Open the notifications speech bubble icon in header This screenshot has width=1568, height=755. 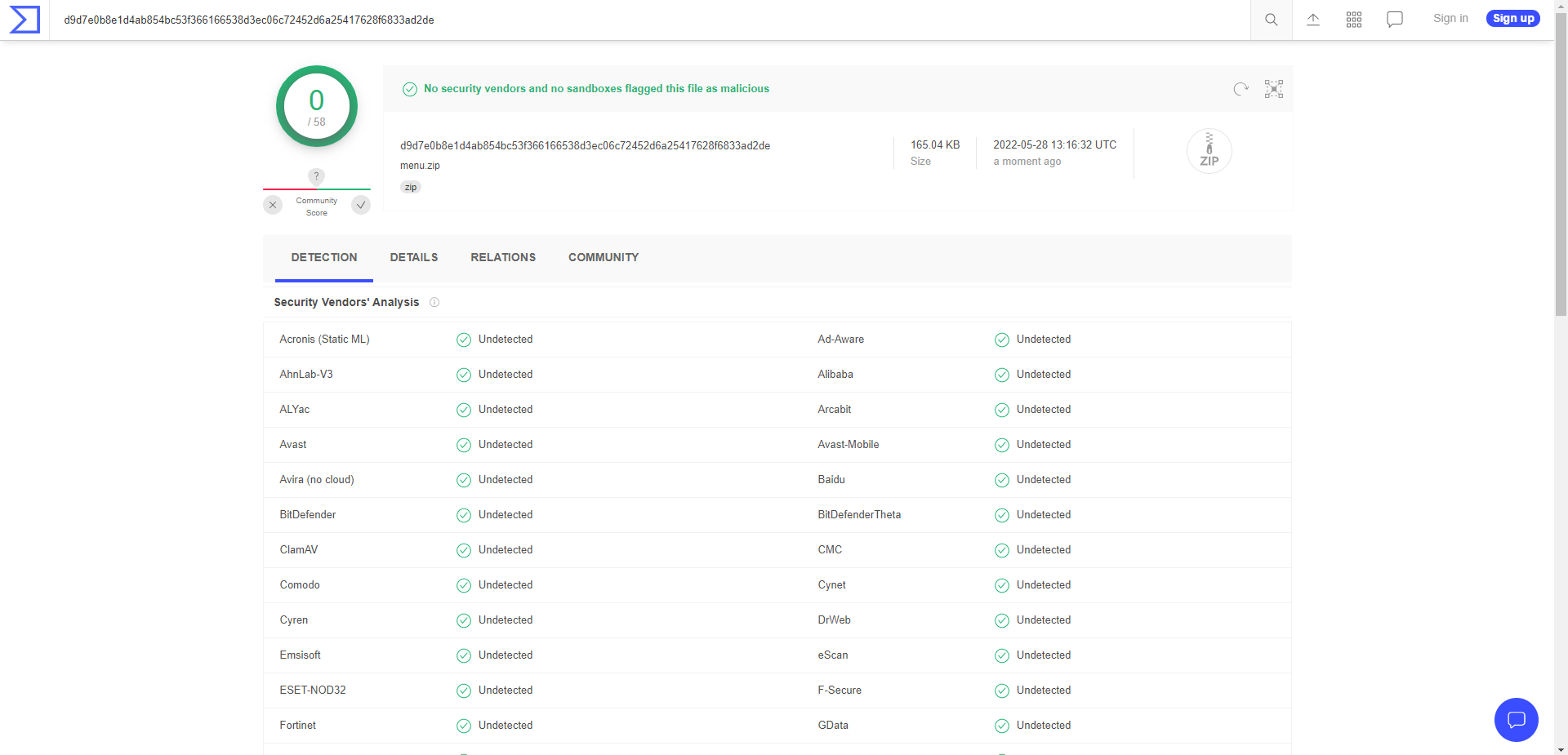pyautogui.click(x=1395, y=20)
